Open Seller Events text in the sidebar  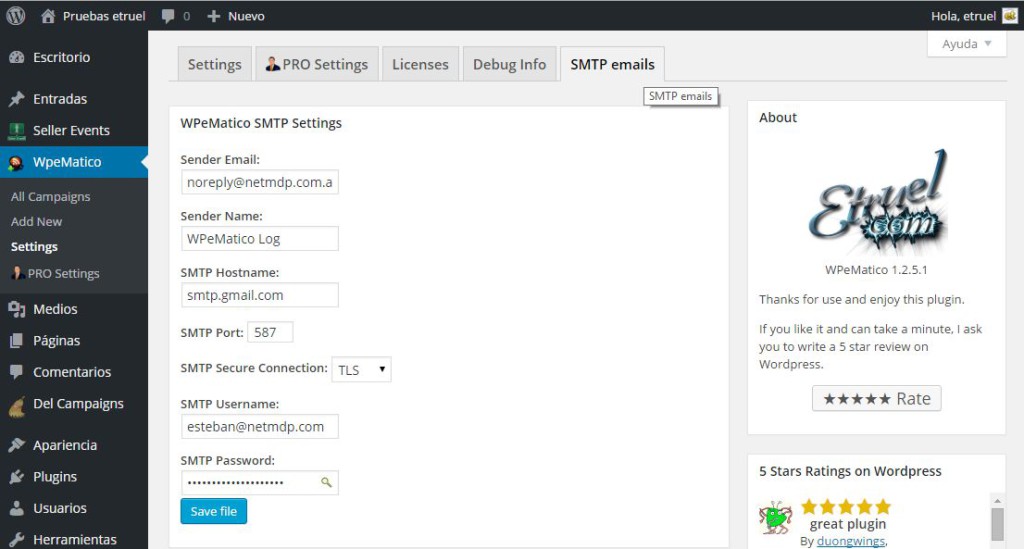point(71,131)
